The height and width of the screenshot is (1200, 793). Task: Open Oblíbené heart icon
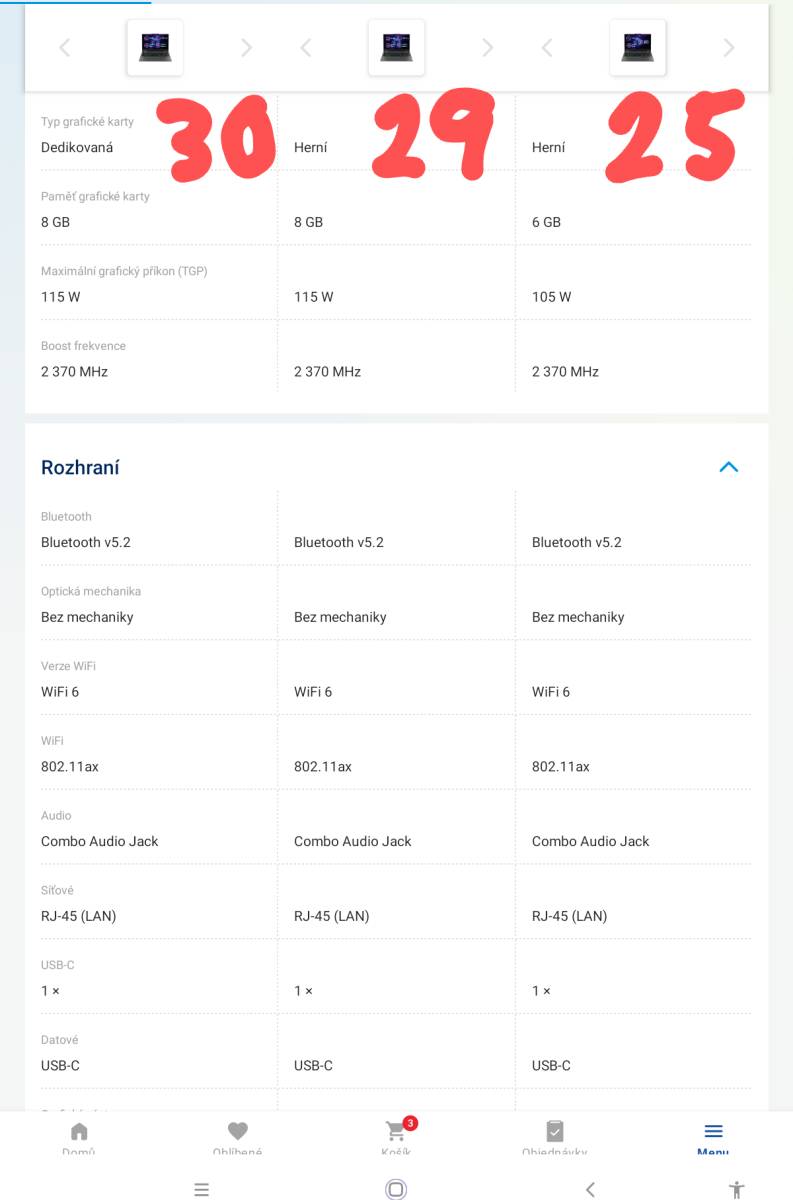237,1131
